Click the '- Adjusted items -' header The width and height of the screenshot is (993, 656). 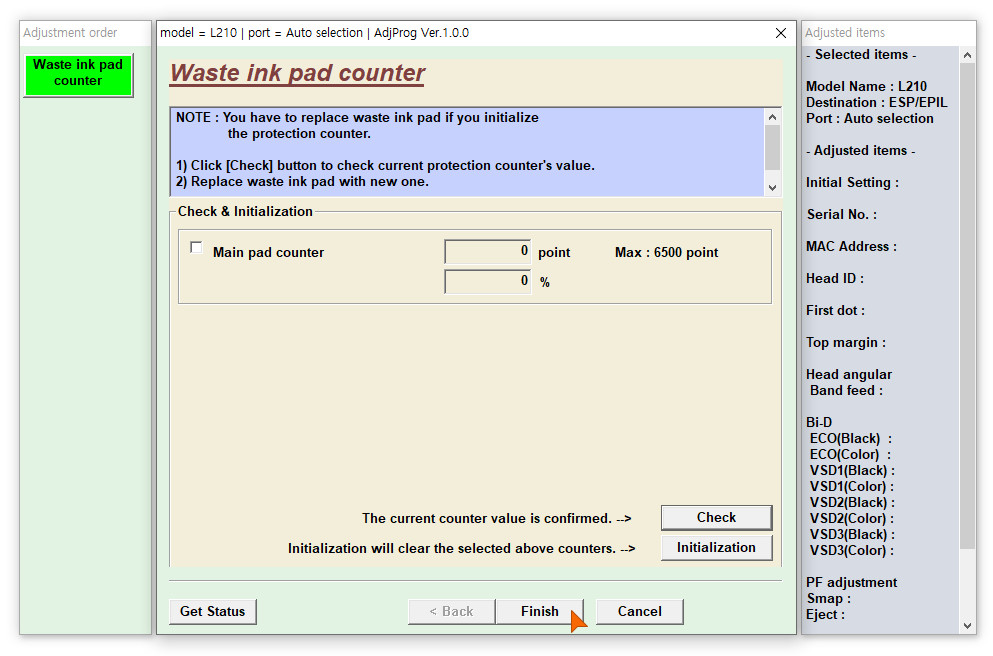[860, 151]
